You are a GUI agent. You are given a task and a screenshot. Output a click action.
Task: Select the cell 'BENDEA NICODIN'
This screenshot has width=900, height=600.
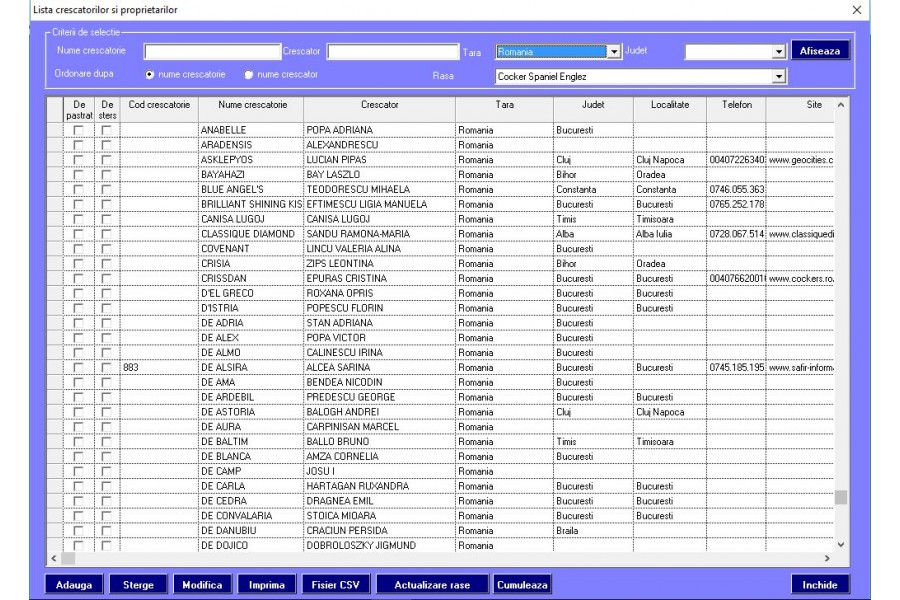tap(379, 382)
